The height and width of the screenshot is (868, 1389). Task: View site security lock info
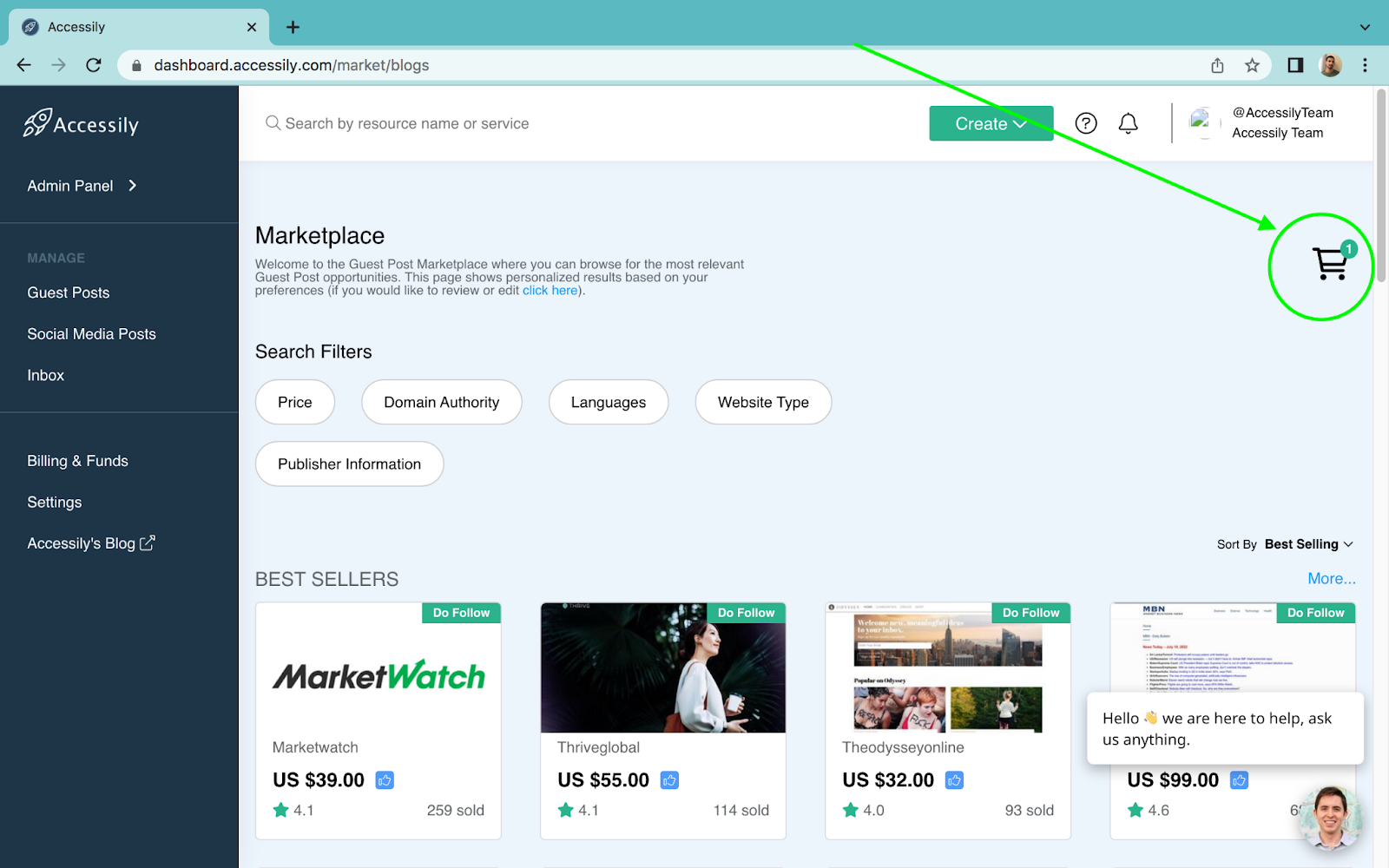[x=135, y=65]
